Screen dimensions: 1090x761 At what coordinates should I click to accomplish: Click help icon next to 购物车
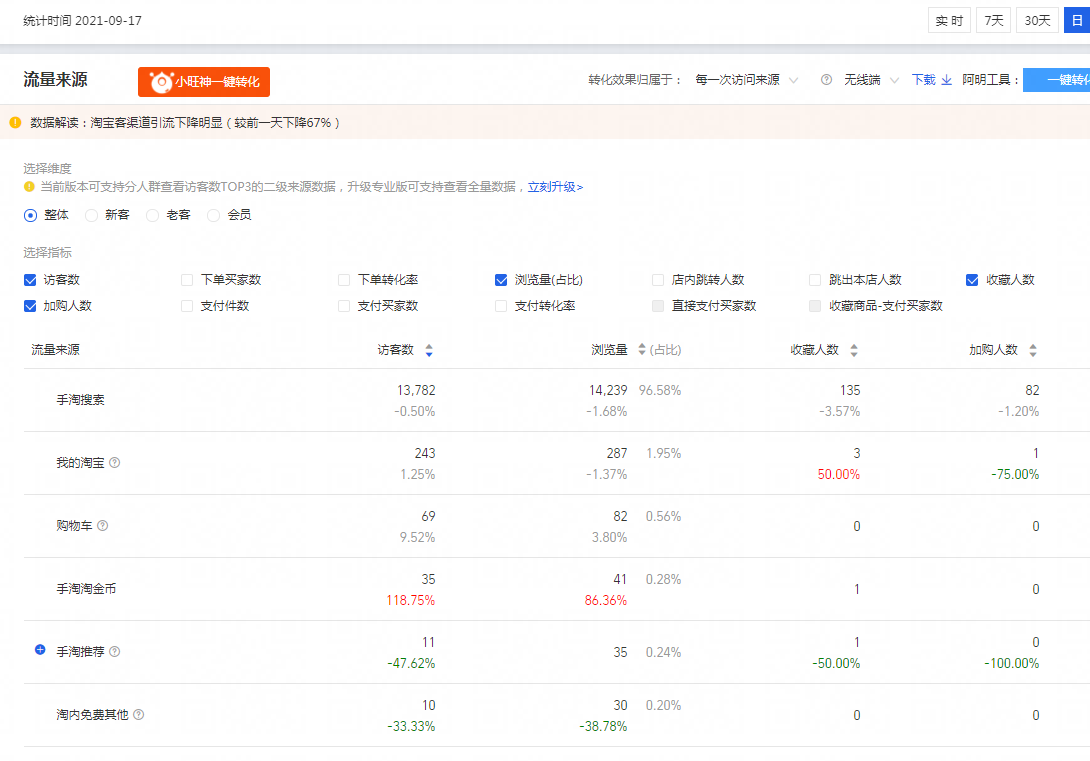103,525
